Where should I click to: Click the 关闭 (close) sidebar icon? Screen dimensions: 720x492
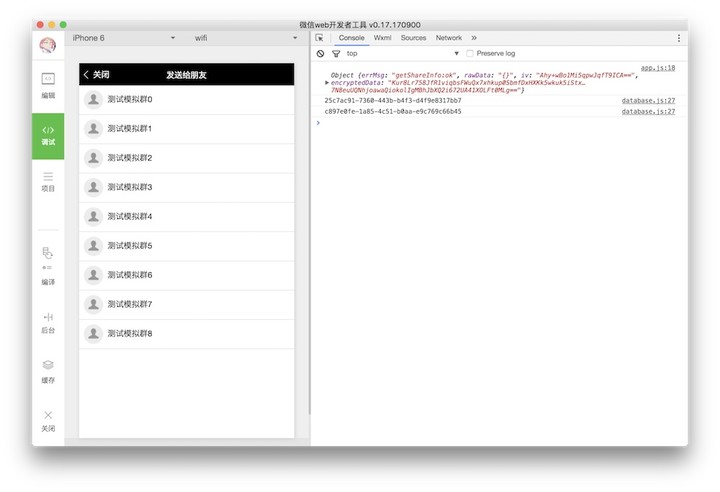[x=48, y=421]
